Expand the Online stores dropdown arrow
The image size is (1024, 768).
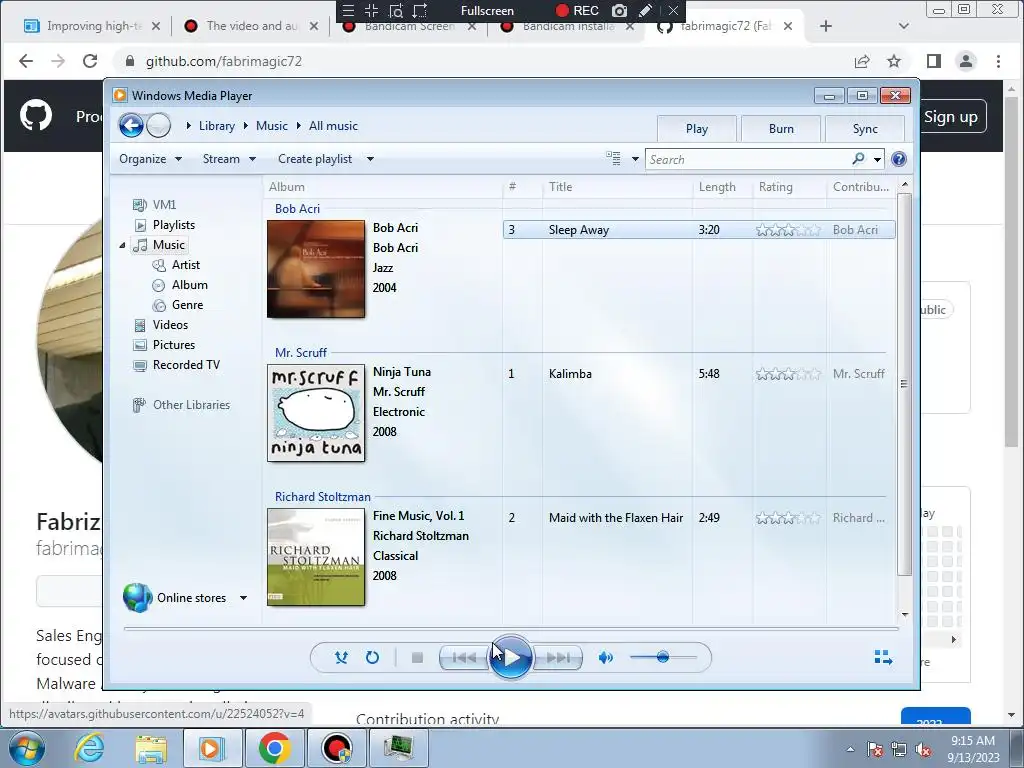click(243, 598)
